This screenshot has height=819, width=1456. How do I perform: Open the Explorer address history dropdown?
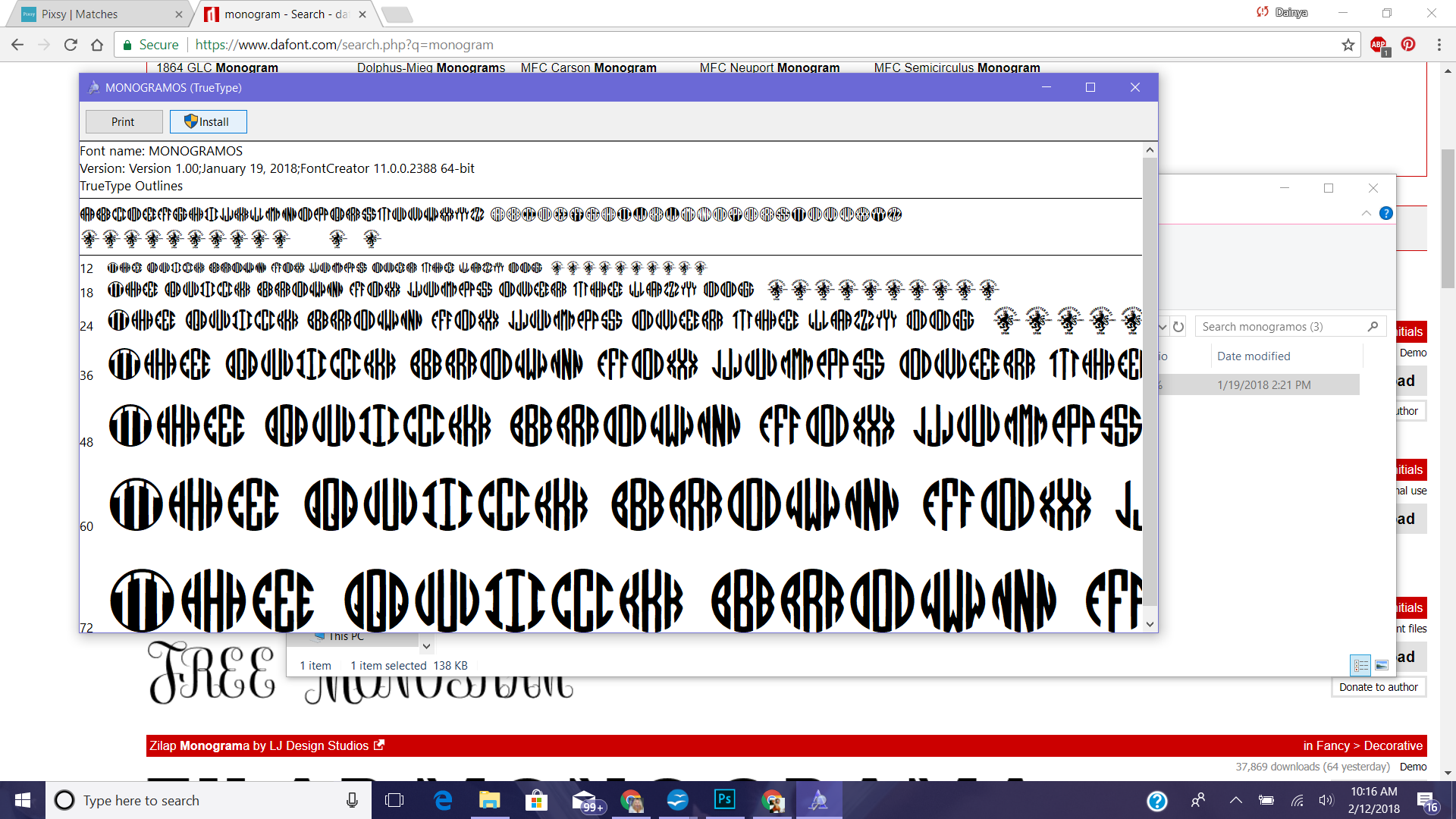[1163, 327]
